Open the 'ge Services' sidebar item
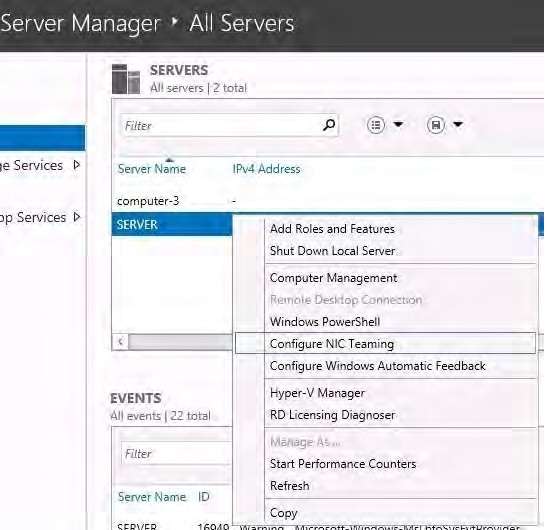Screen dimensions: 551x530 point(32,165)
